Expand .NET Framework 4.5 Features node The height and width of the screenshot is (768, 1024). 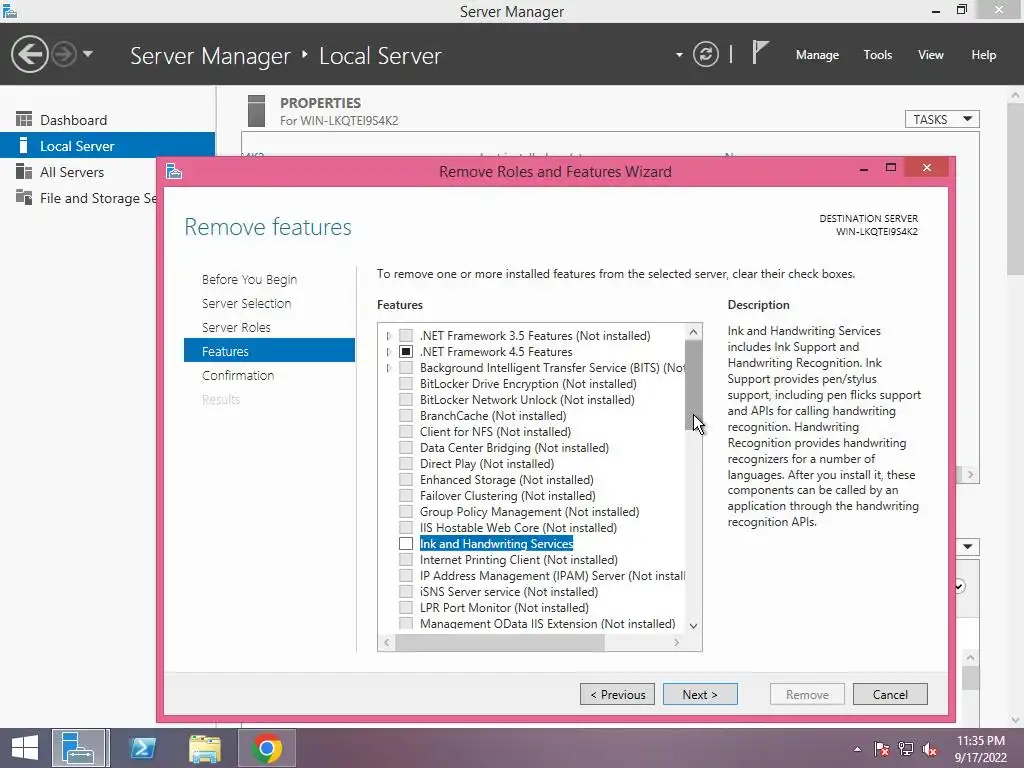point(389,352)
